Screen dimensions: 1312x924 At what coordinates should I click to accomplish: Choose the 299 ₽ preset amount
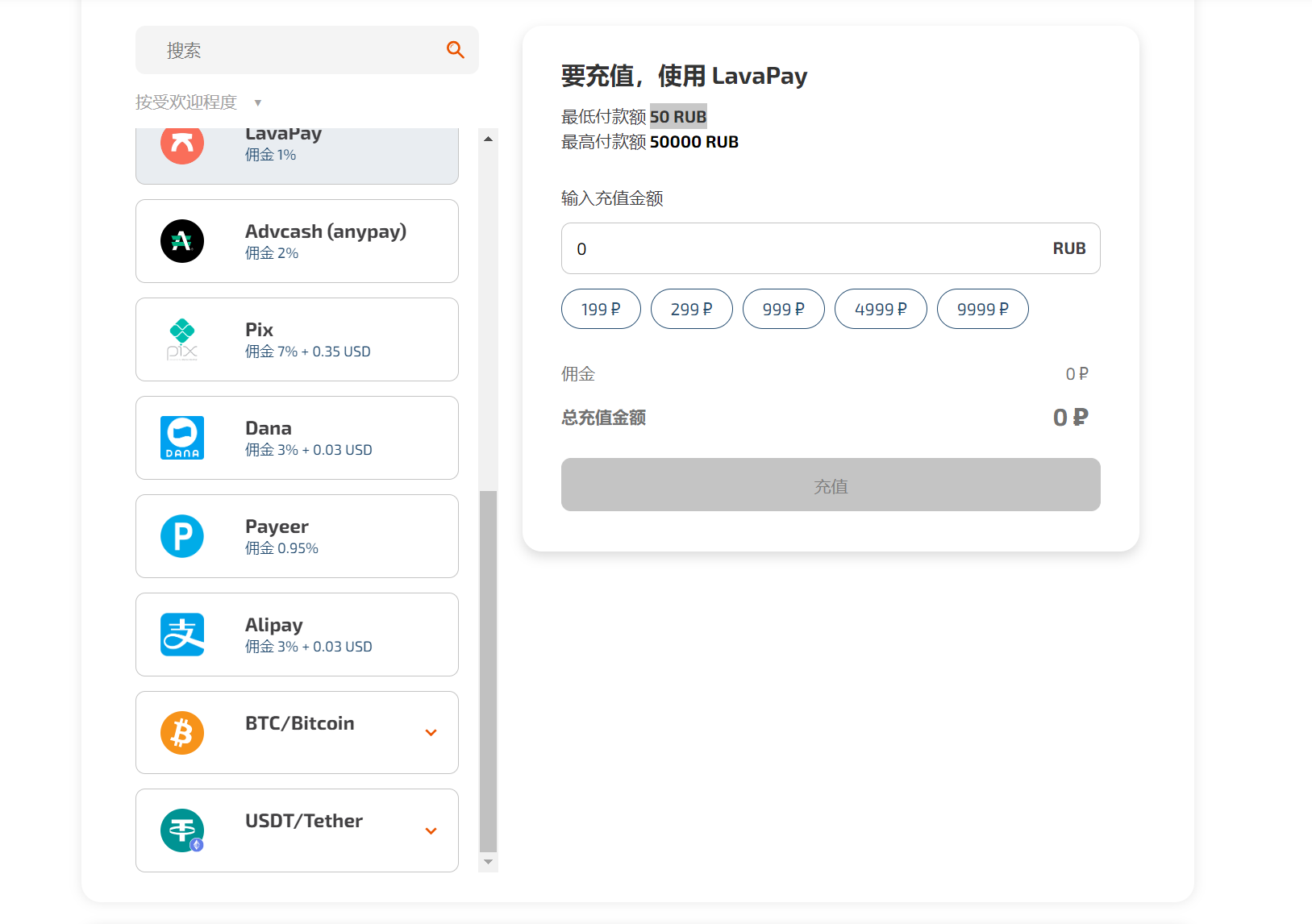(692, 309)
